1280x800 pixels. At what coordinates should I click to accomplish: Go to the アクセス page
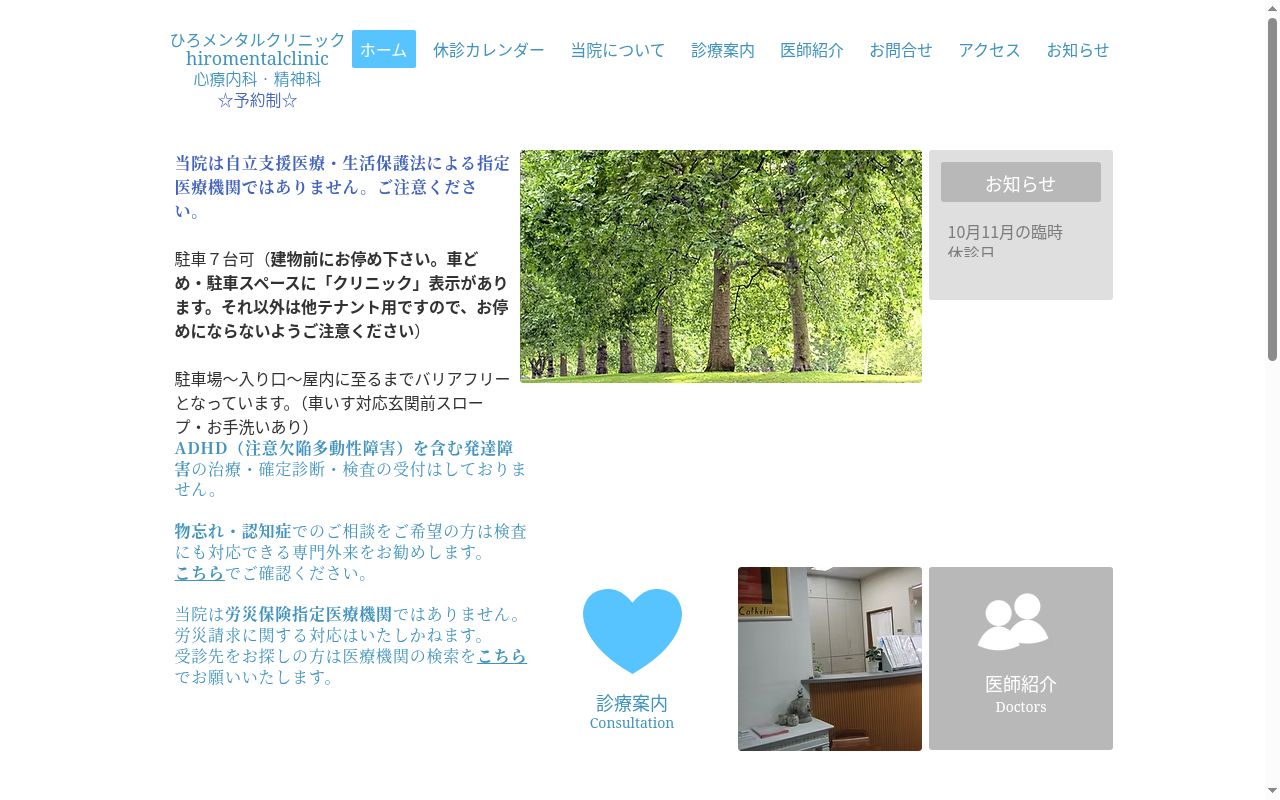[990, 49]
